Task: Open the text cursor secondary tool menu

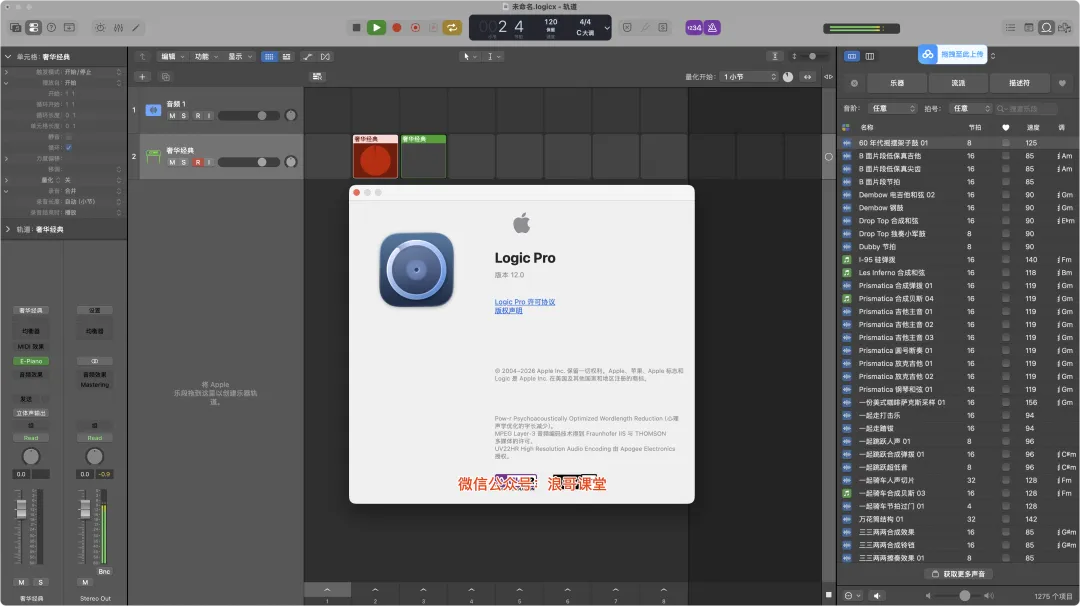Action: [x=494, y=56]
